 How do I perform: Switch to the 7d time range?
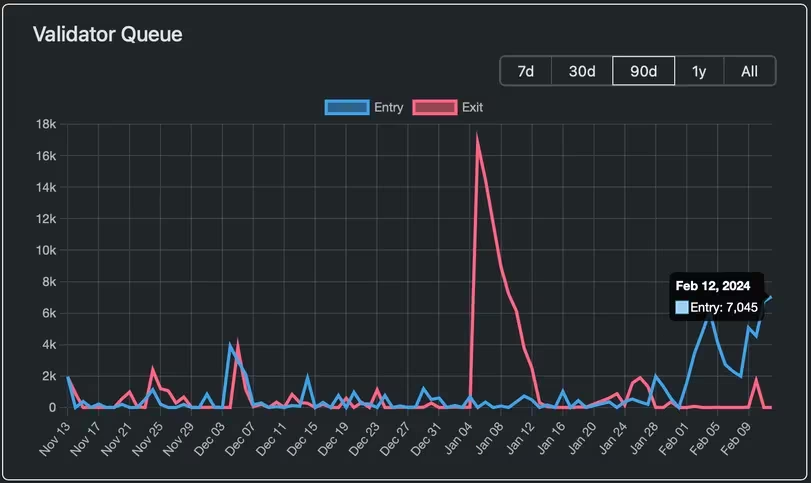[x=525, y=71]
